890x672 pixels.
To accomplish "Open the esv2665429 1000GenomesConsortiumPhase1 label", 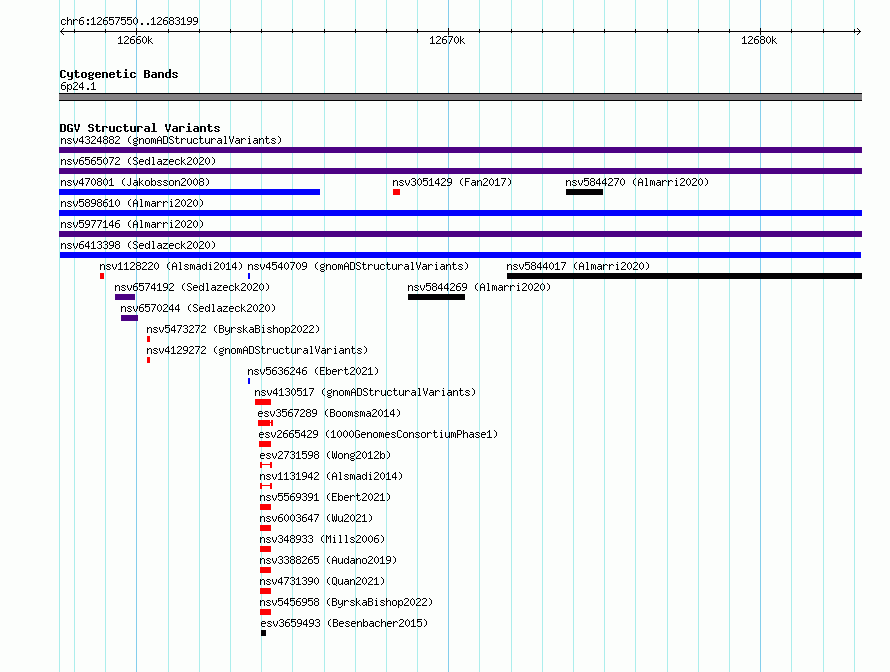I will 378,434.
